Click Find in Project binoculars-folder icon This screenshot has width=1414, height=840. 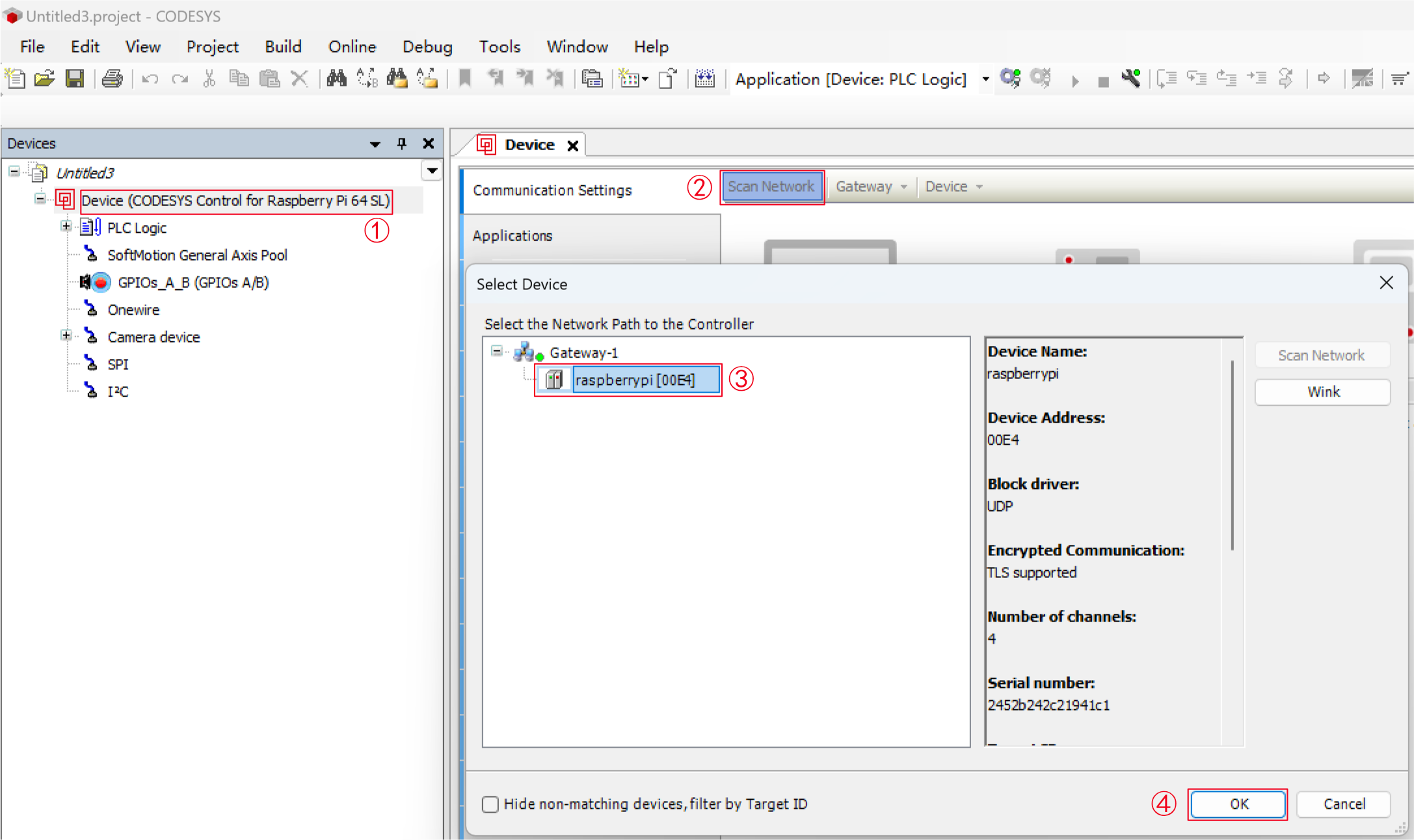[x=397, y=79]
